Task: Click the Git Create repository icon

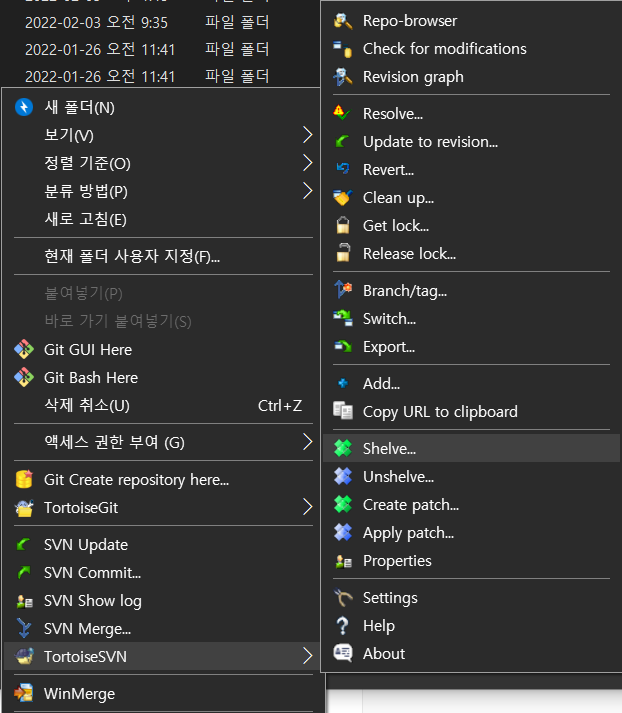Action: [24, 479]
